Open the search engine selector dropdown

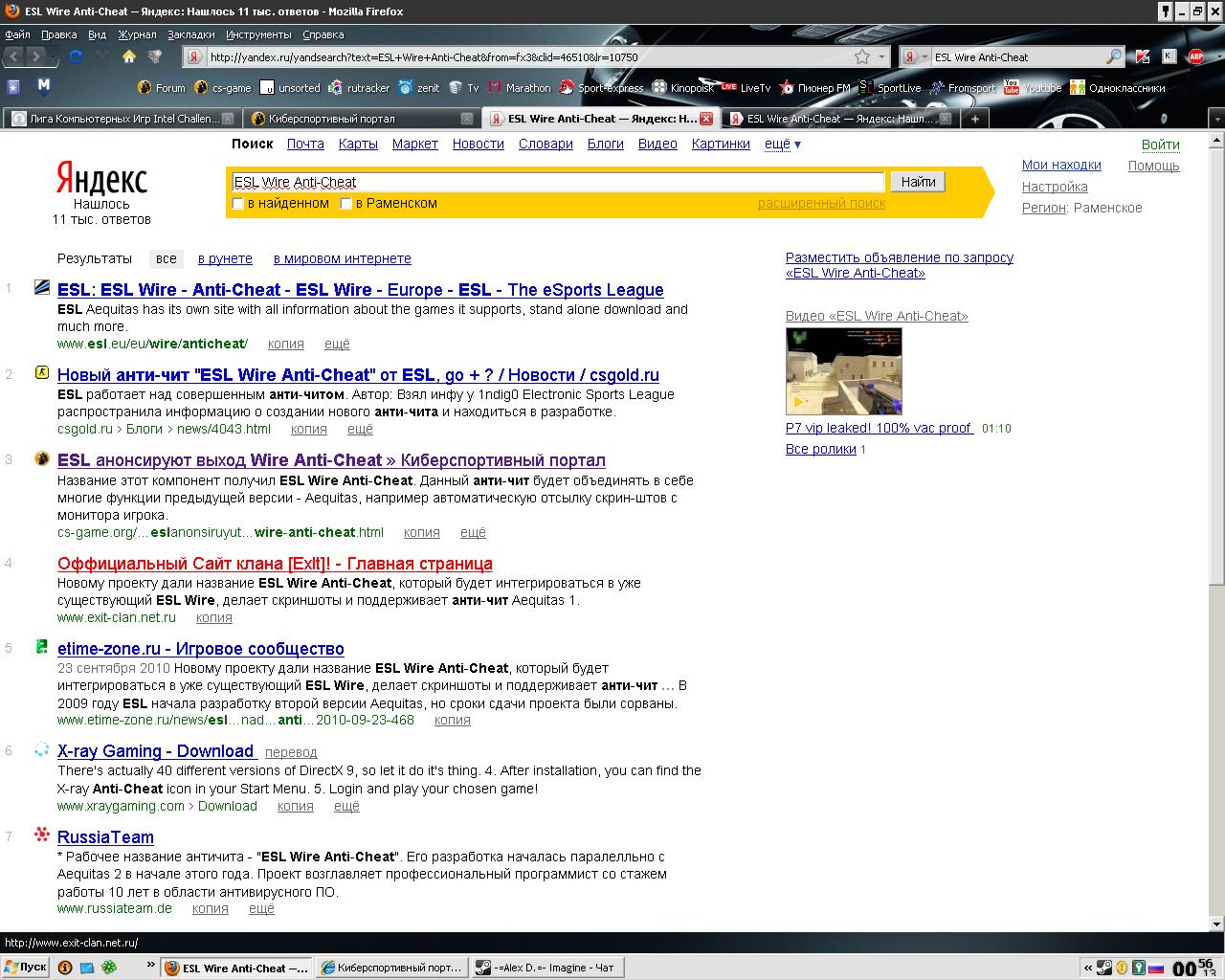pos(917,56)
